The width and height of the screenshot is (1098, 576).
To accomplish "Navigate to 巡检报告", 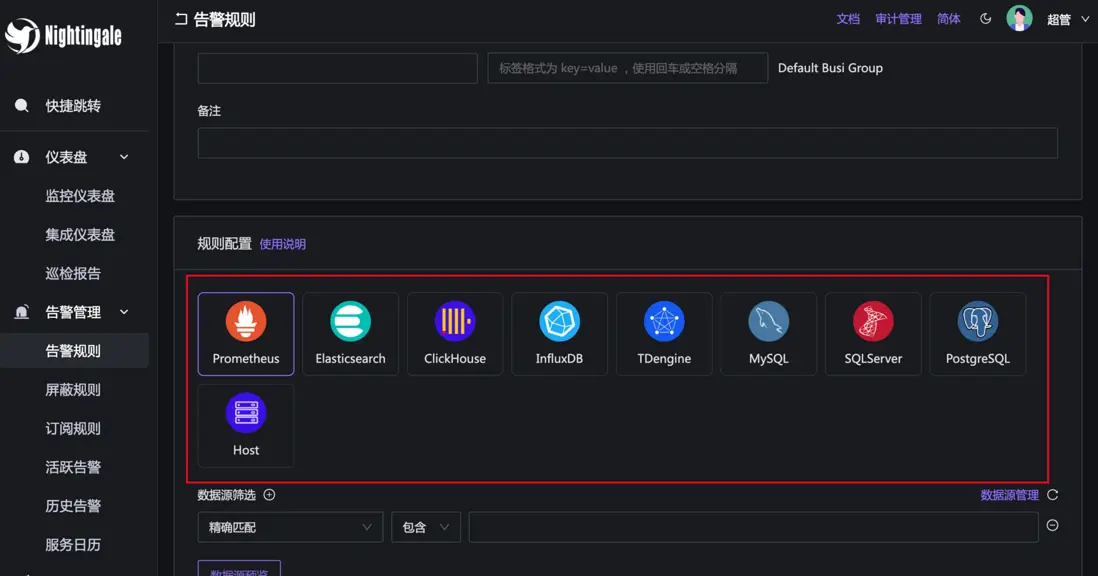I will [x=73, y=274].
